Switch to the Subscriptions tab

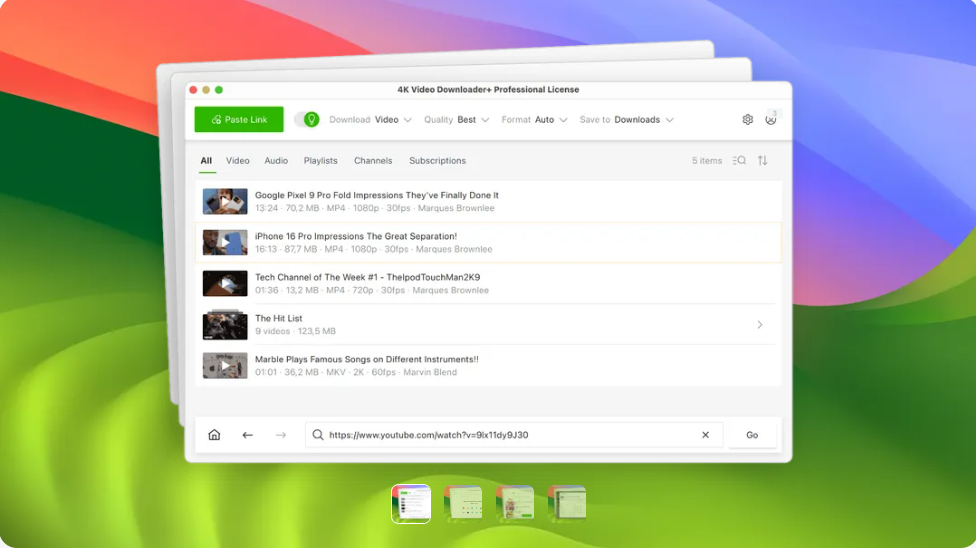coord(438,161)
